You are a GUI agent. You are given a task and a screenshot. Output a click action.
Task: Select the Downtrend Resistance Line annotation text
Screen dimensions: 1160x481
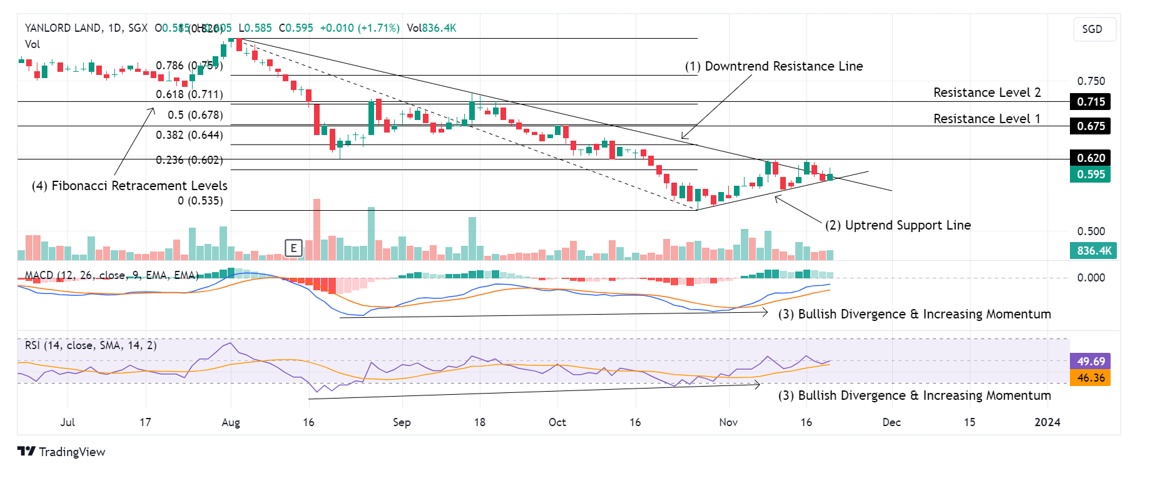click(774, 66)
